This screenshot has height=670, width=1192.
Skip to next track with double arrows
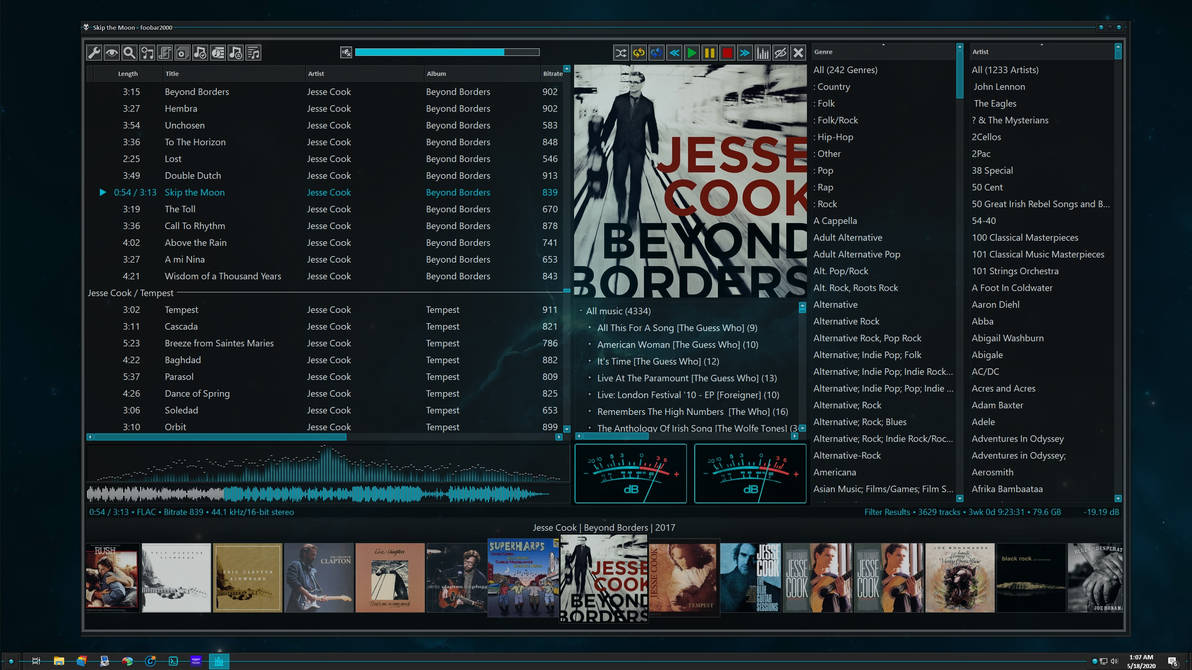click(745, 53)
